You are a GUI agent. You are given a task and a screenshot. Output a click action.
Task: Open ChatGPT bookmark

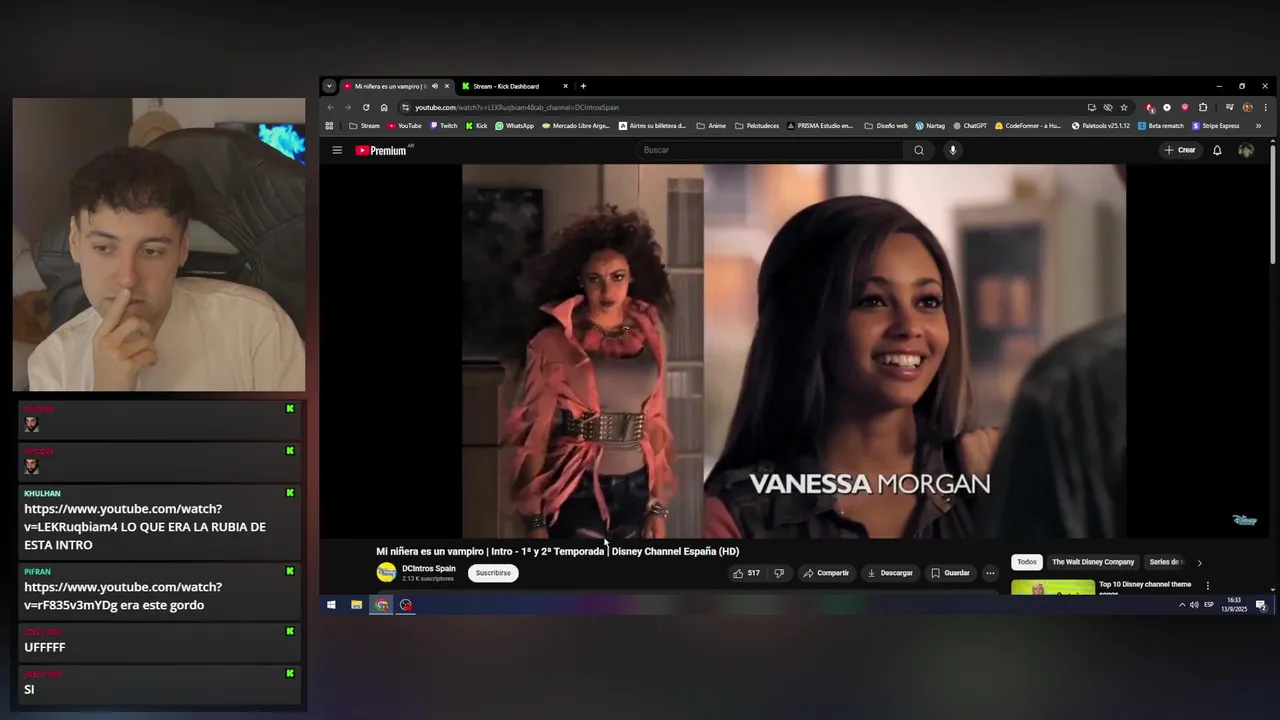[969, 126]
